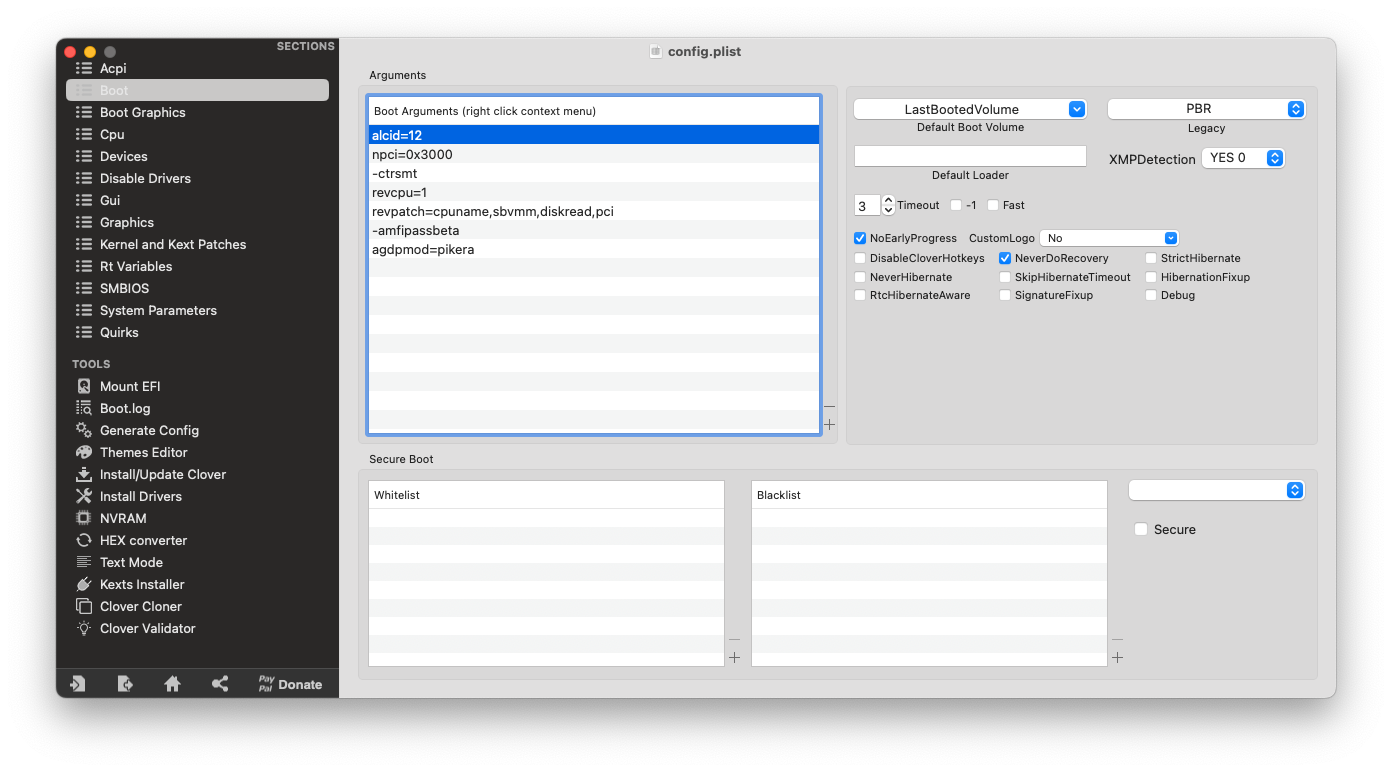This screenshot has width=1392, height=772.
Task: Add a Whitelist entry with plus
Action: (x=734, y=657)
